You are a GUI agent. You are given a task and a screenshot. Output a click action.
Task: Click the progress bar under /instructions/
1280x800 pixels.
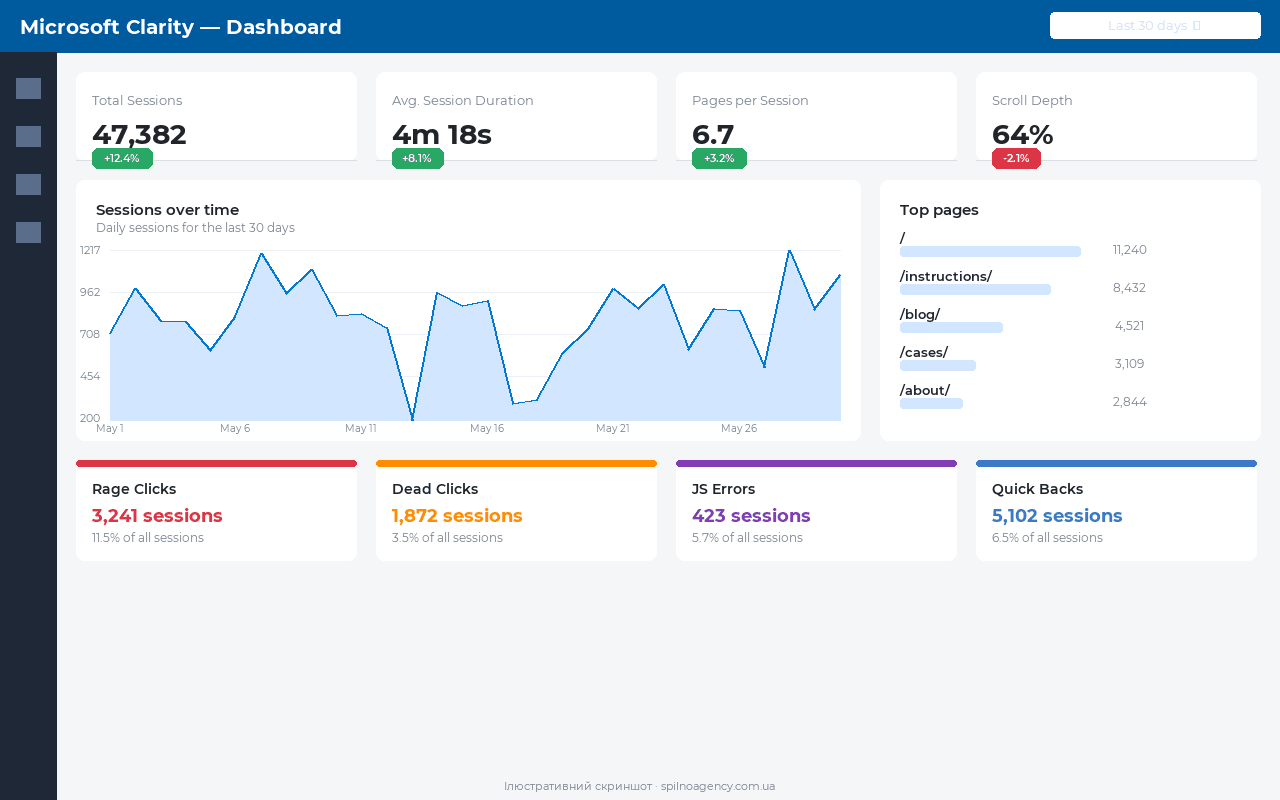click(x=975, y=289)
